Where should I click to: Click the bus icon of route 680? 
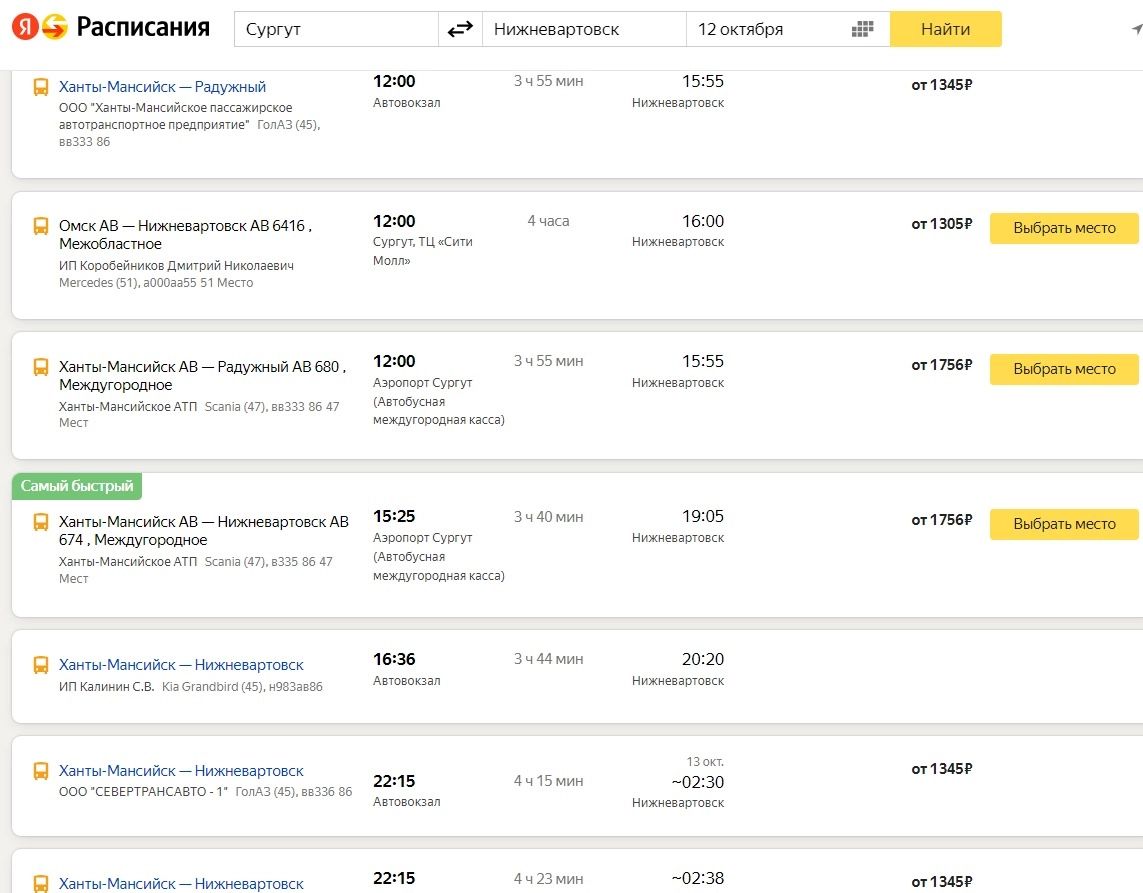41,367
